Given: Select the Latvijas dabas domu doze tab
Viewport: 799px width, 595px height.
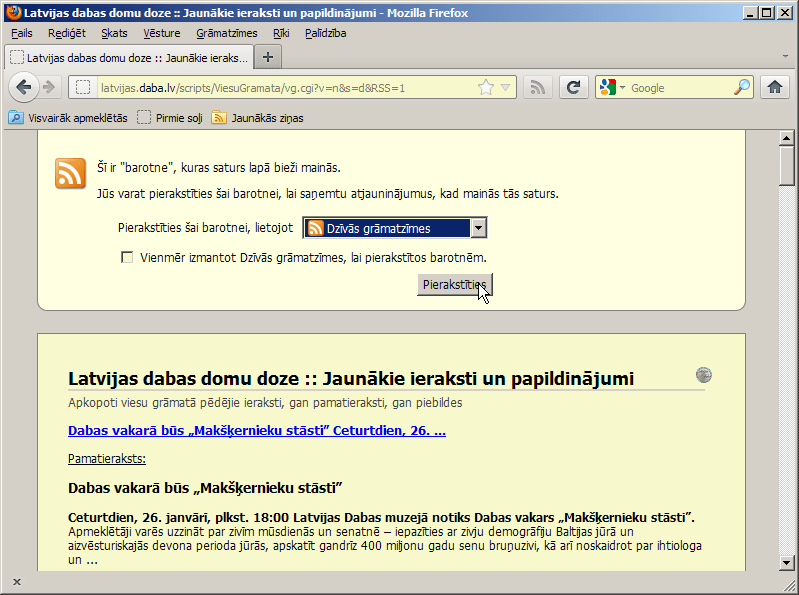Looking at the screenshot, I should pos(128,58).
